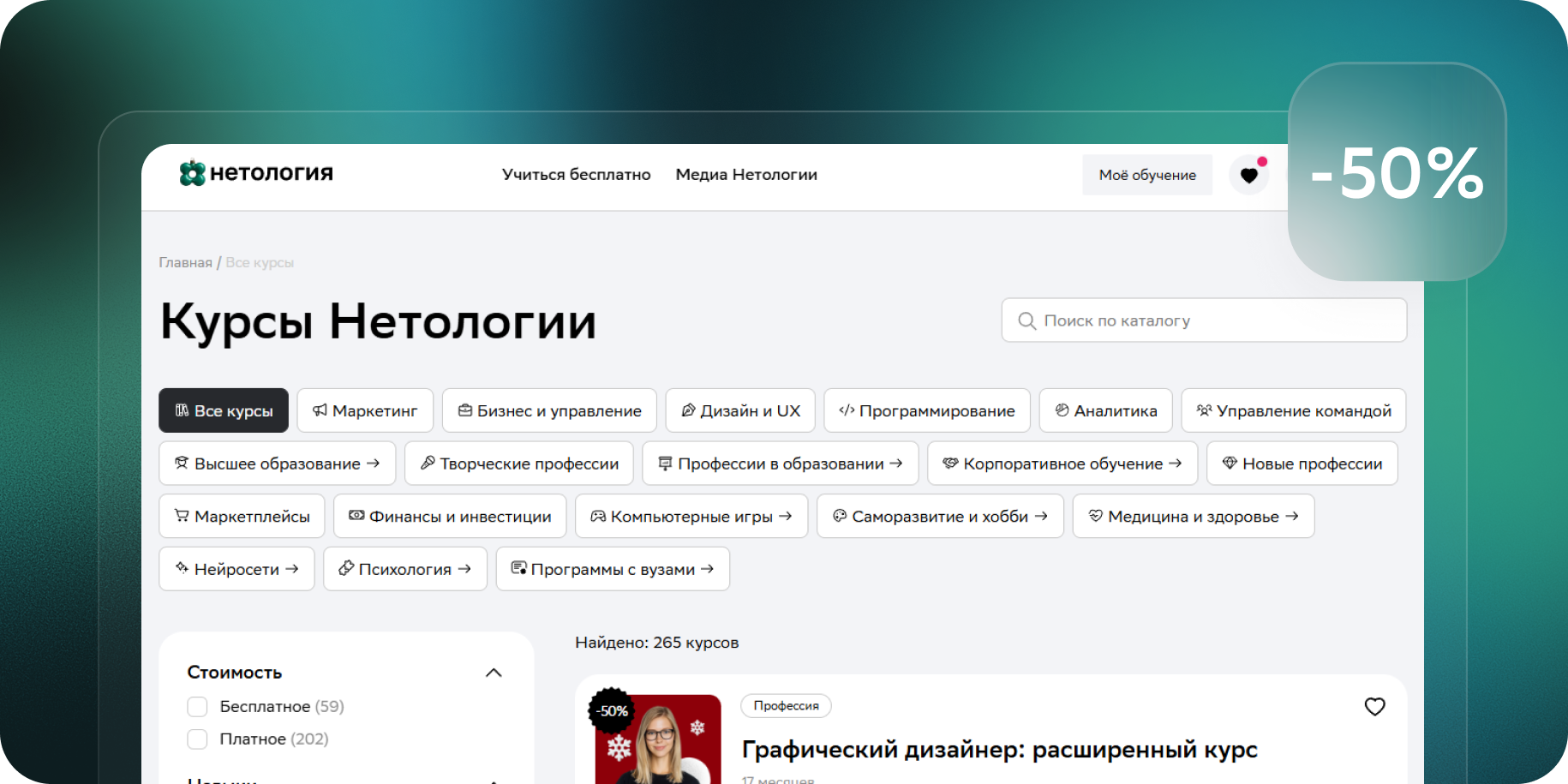Image resolution: width=1568 pixels, height=784 pixels.
Task: Add graphic designer course to favorites
Action: [1374, 707]
